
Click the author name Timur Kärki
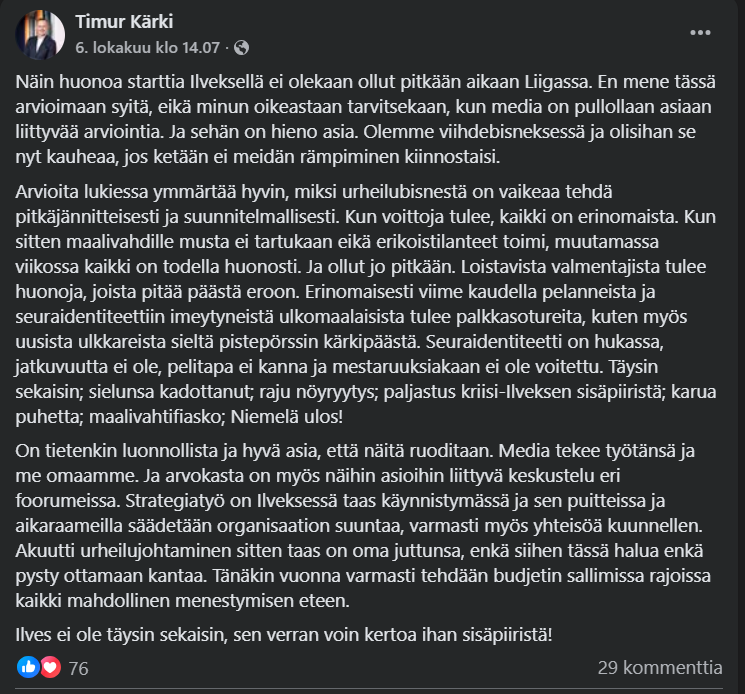(x=120, y=22)
